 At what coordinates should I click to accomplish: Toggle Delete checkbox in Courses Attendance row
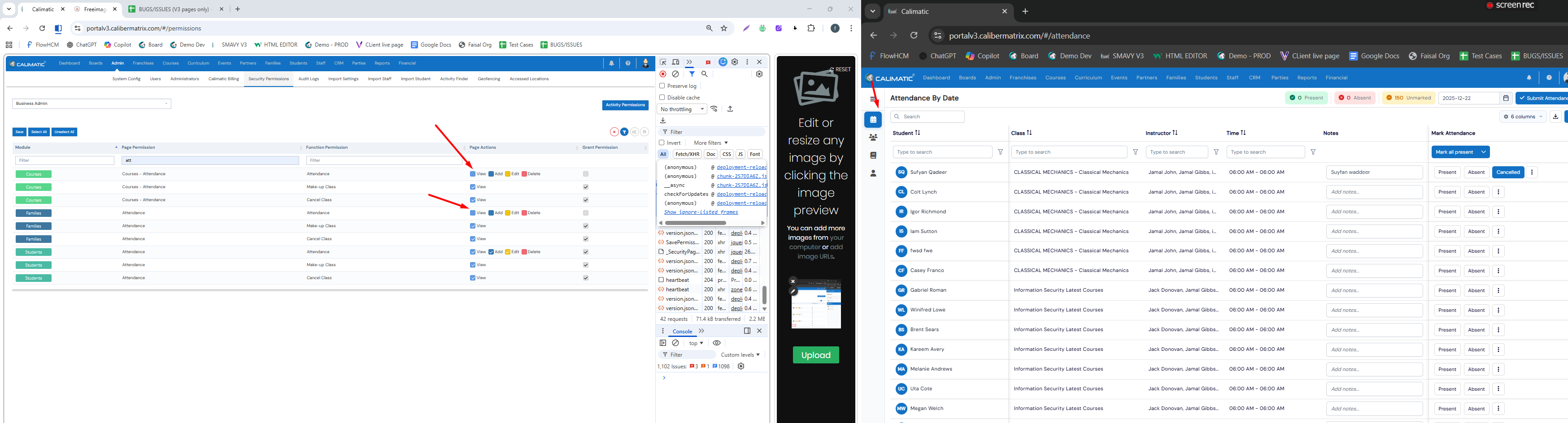[x=524, y=174]
